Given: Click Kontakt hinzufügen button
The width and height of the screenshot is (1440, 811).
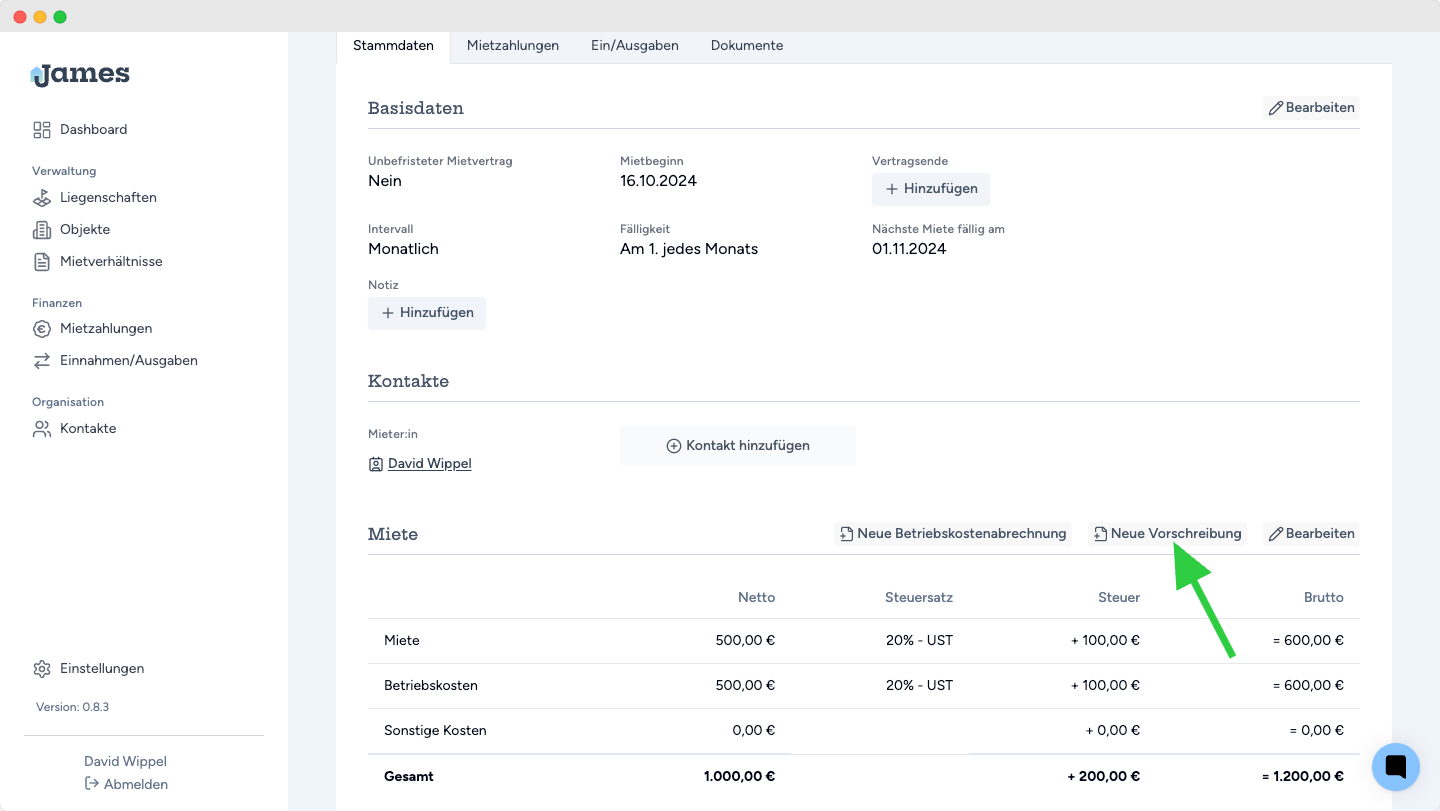Looking at the screenshot, I should tap(738, 446).
